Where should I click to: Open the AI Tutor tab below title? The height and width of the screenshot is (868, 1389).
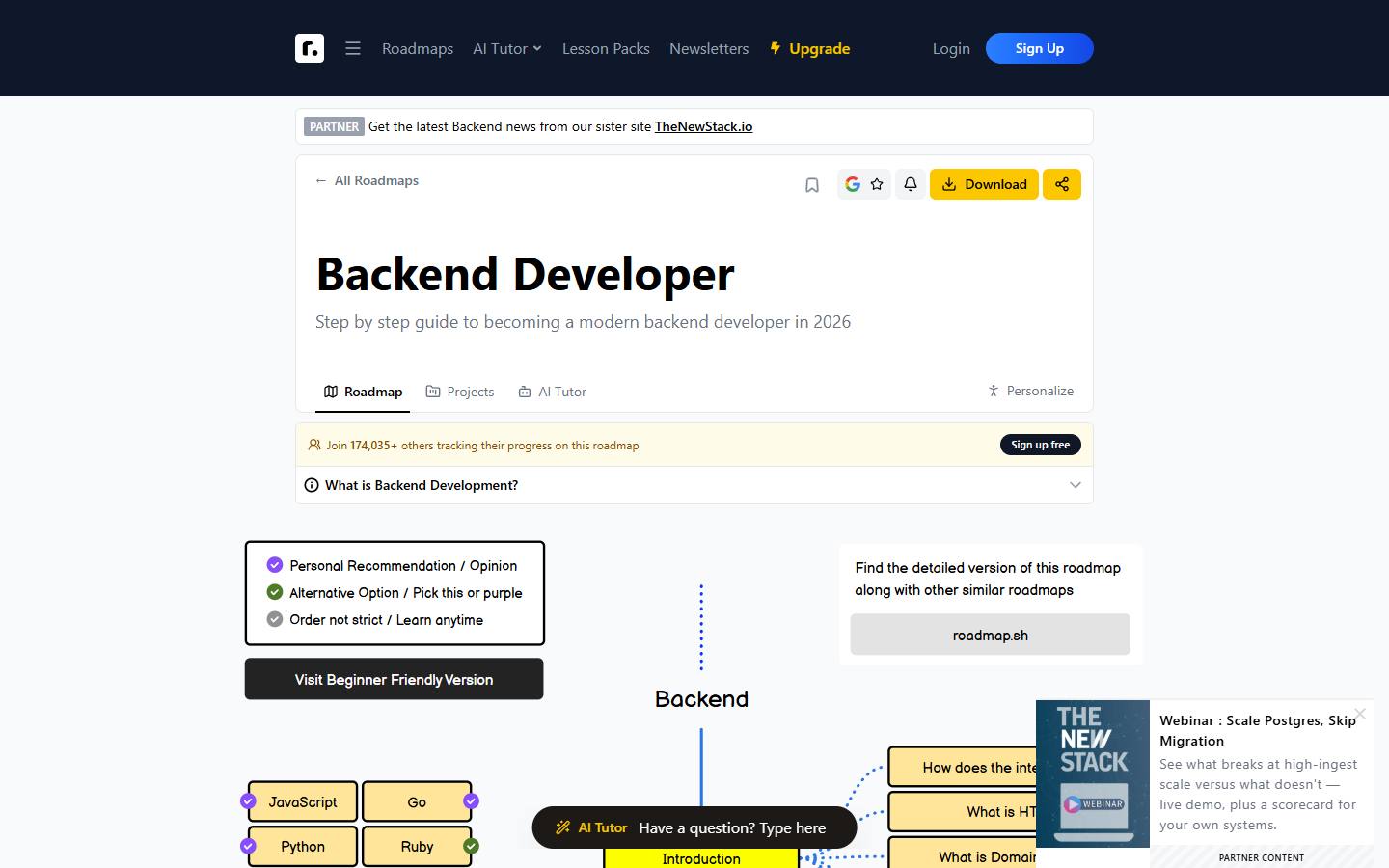[x=552, y=392]
